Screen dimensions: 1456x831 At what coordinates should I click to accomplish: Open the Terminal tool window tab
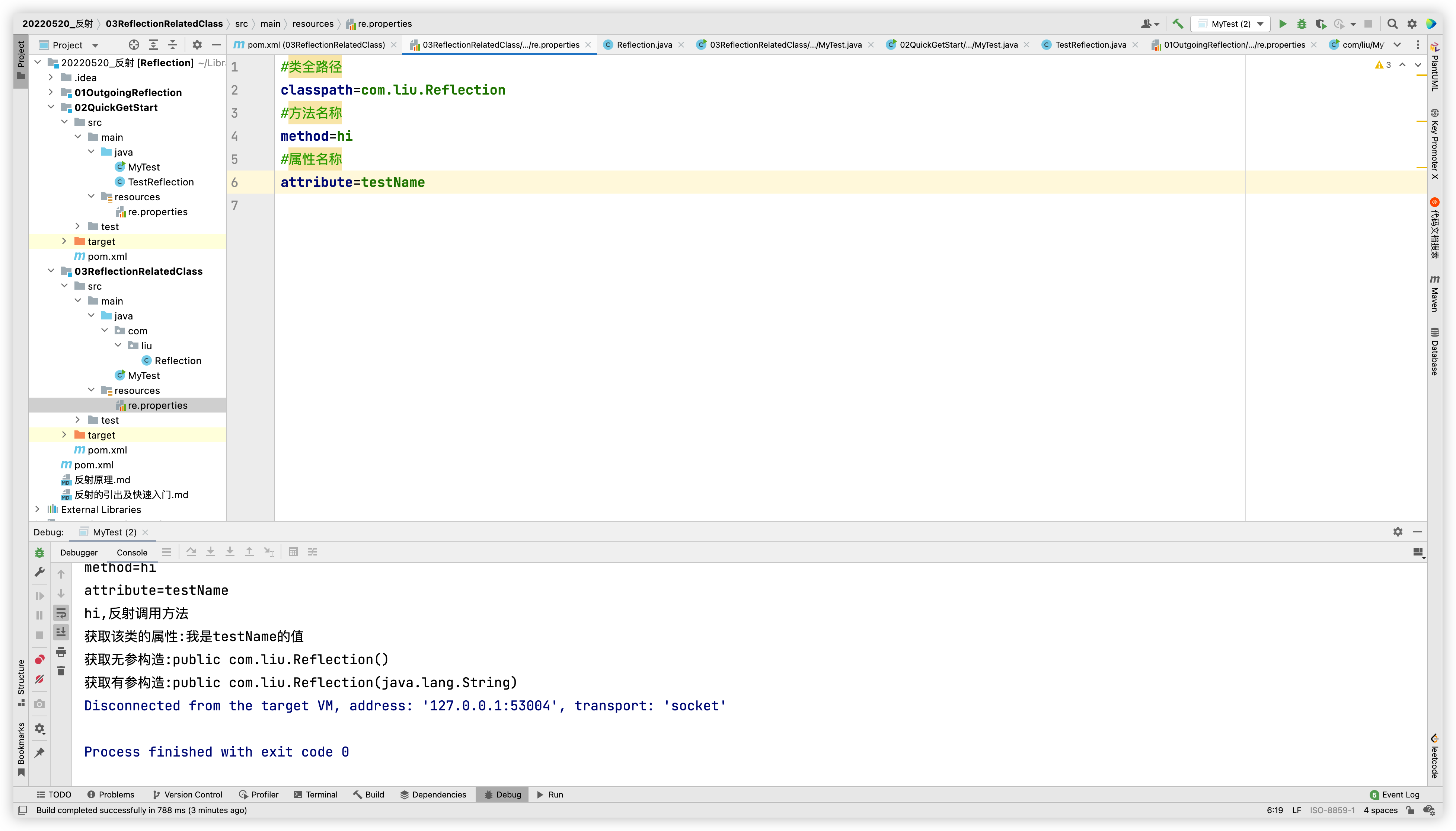[x=316, y=794]
